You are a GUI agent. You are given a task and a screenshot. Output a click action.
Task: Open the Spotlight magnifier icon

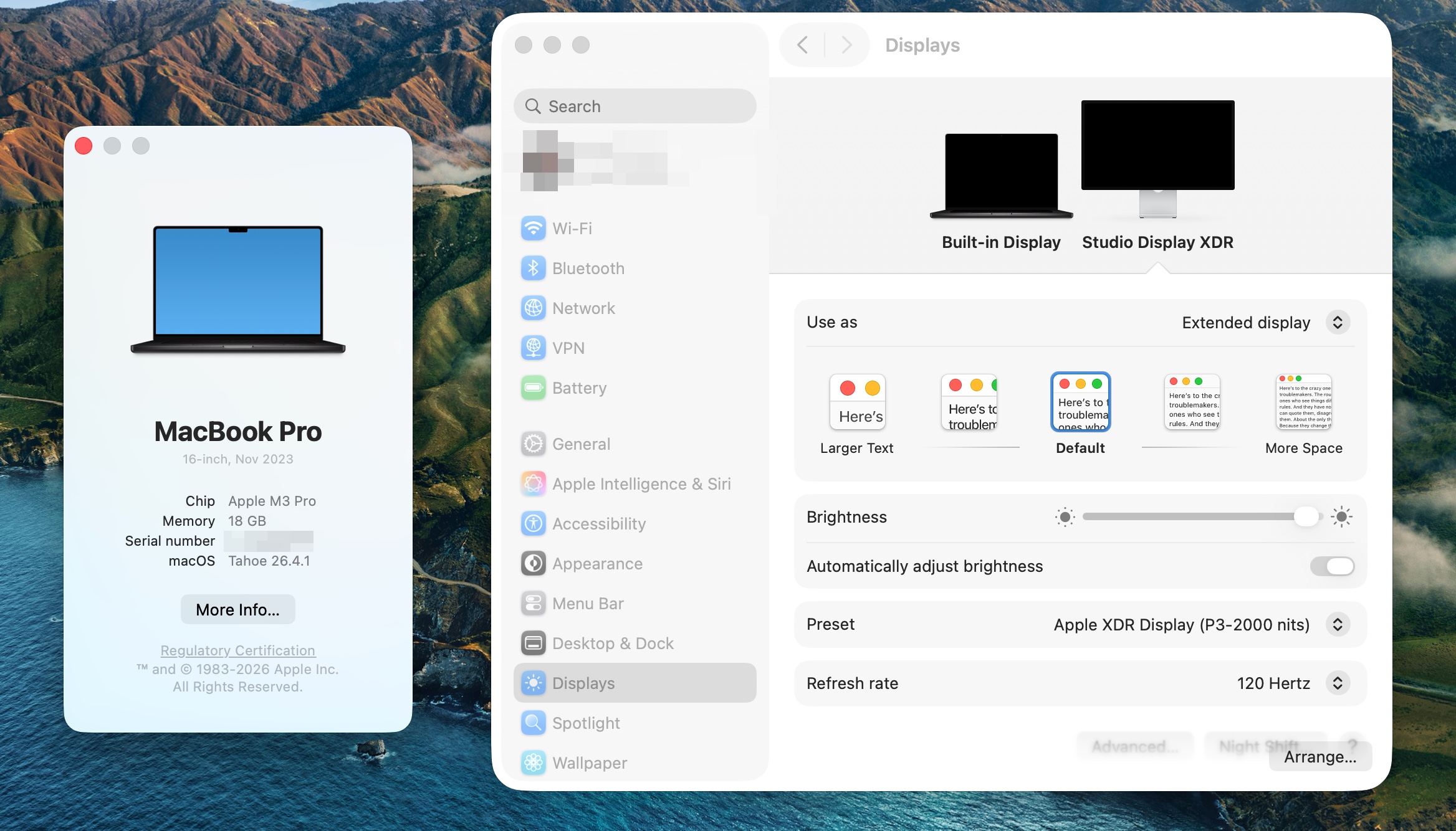[x=534, y=723]
